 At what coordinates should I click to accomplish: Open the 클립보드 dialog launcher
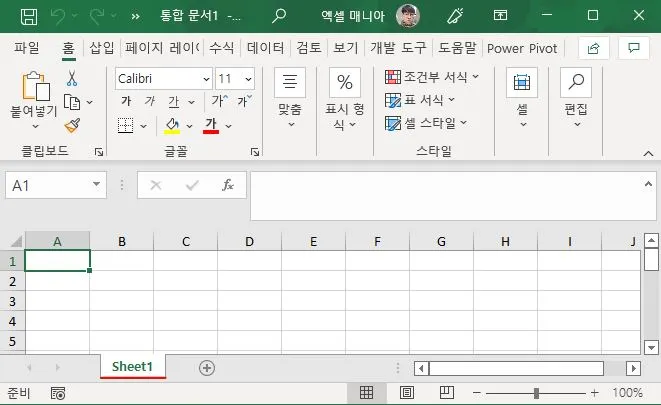tap(99, 152)
